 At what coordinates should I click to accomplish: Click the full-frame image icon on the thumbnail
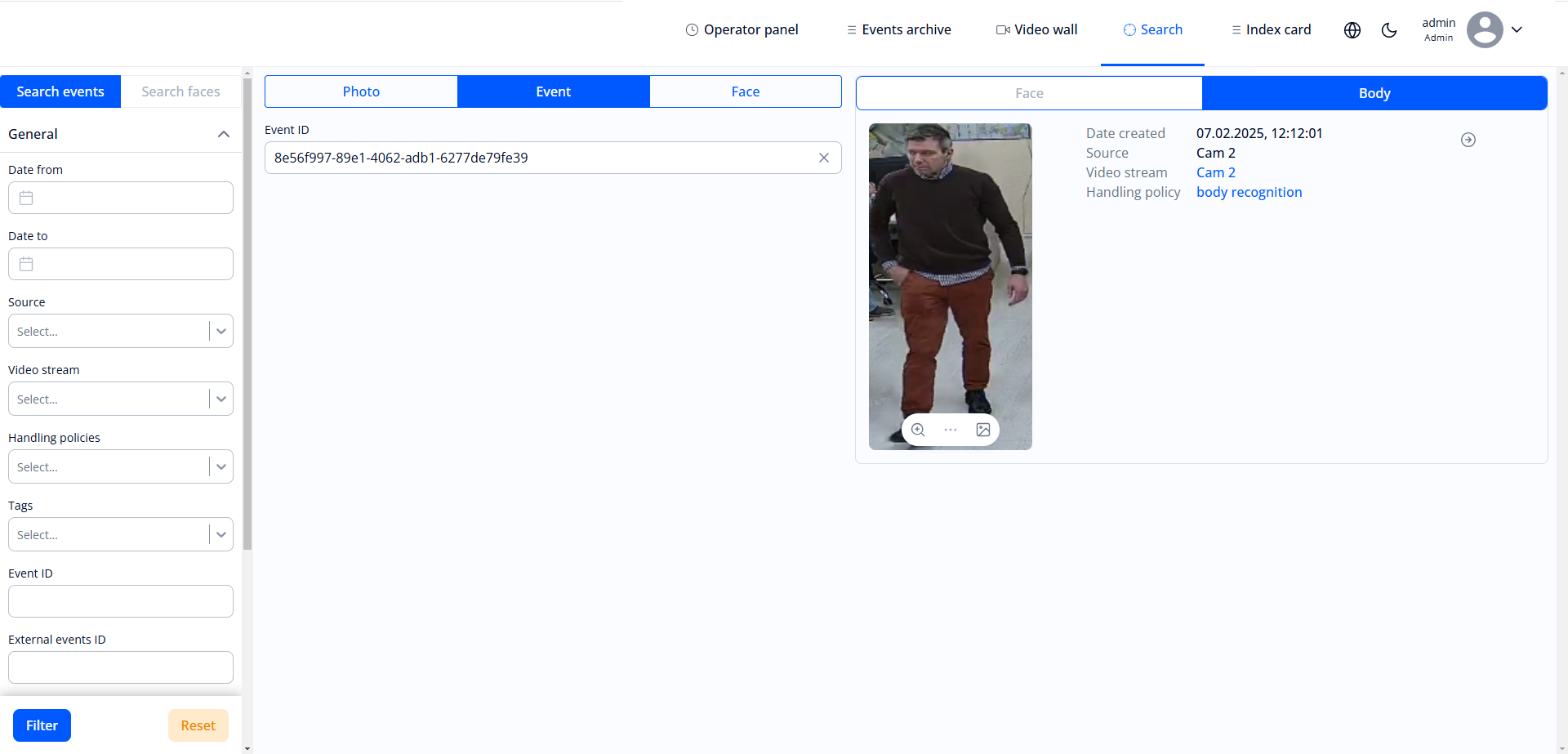[982, 429]
